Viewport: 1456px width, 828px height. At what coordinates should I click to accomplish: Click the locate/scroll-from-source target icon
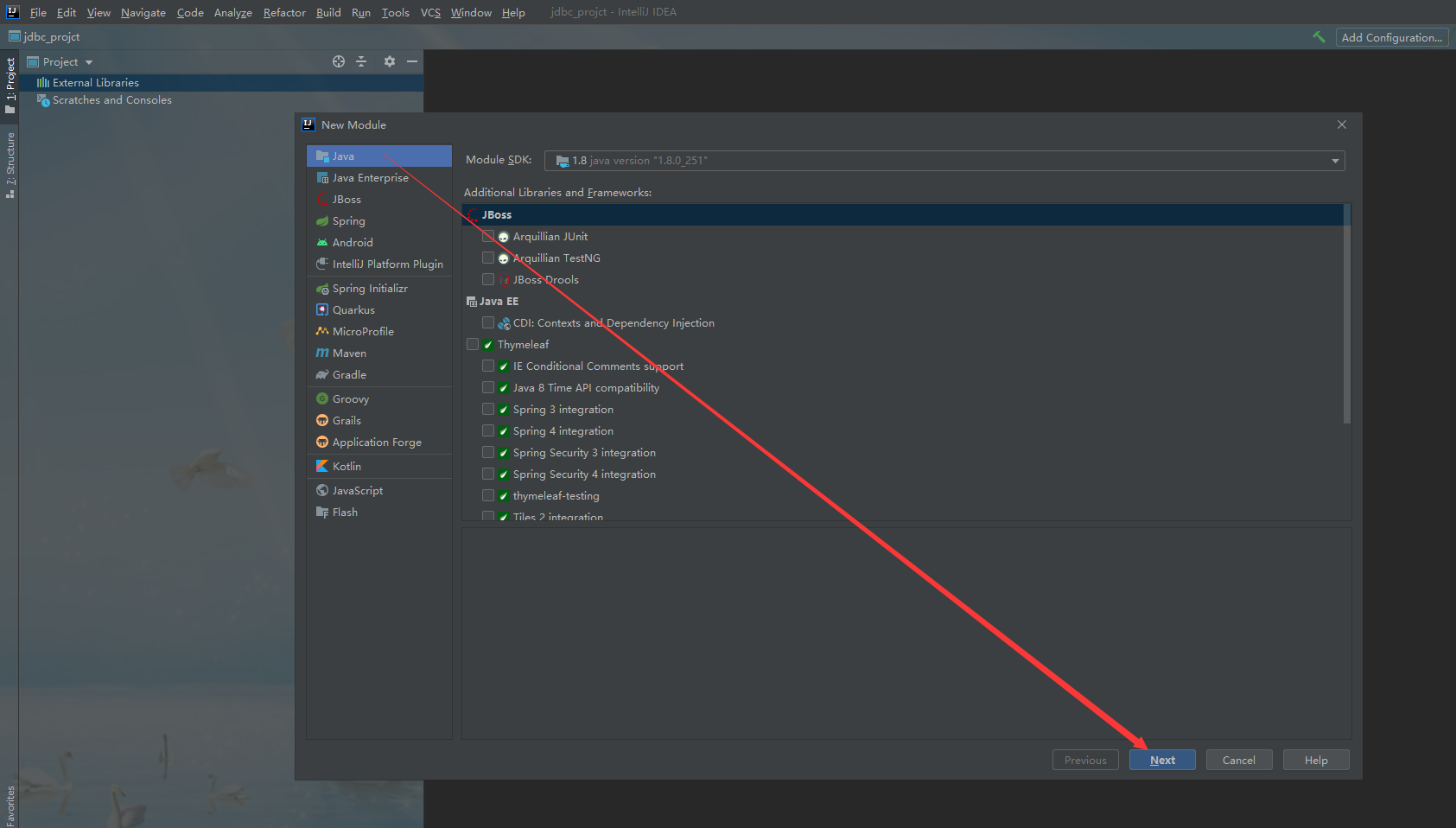coord(339,61)
